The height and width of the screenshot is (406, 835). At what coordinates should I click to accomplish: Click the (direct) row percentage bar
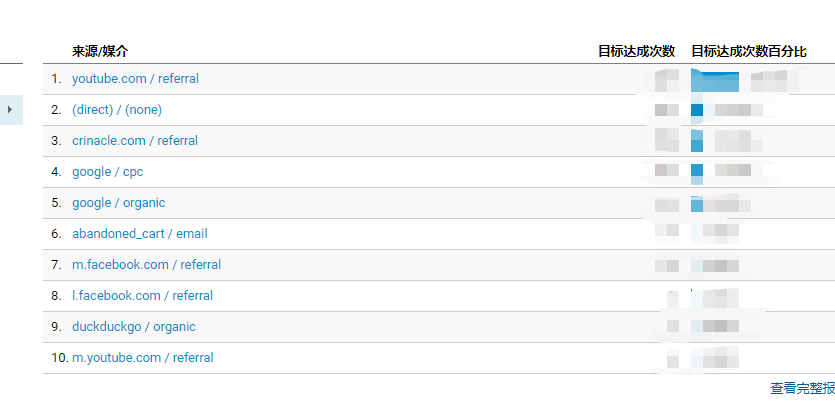(x=697, y=110)
